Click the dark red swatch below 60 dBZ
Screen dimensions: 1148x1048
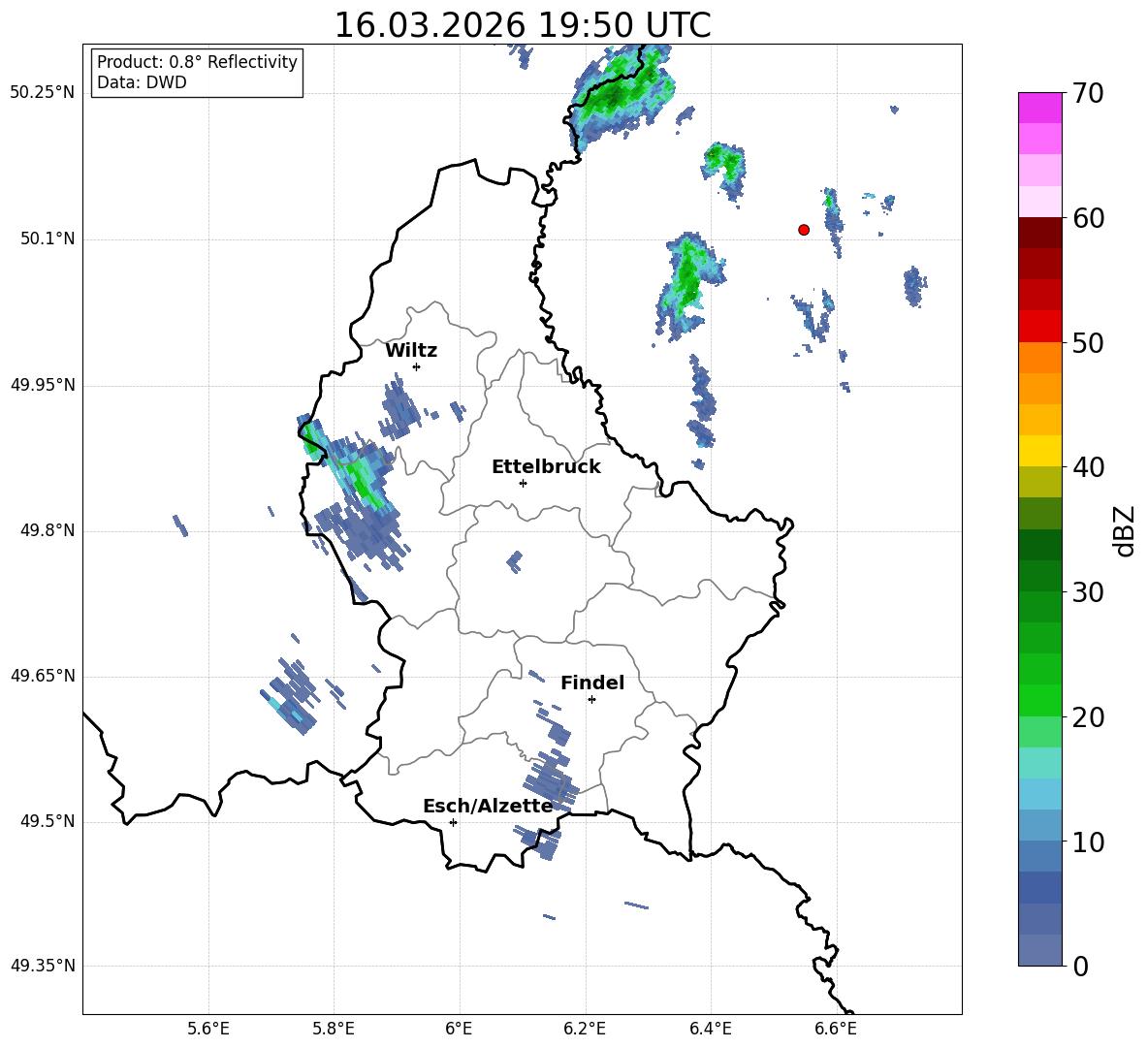tap(1039, 233)
